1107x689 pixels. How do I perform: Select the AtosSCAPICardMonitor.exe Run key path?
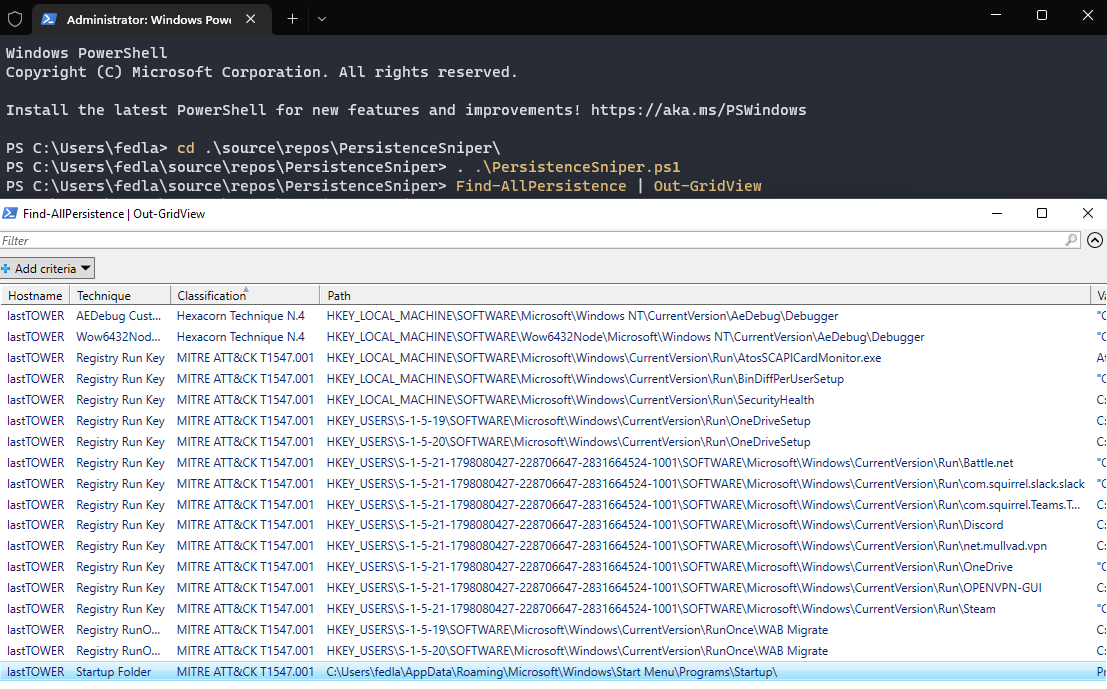604,358
